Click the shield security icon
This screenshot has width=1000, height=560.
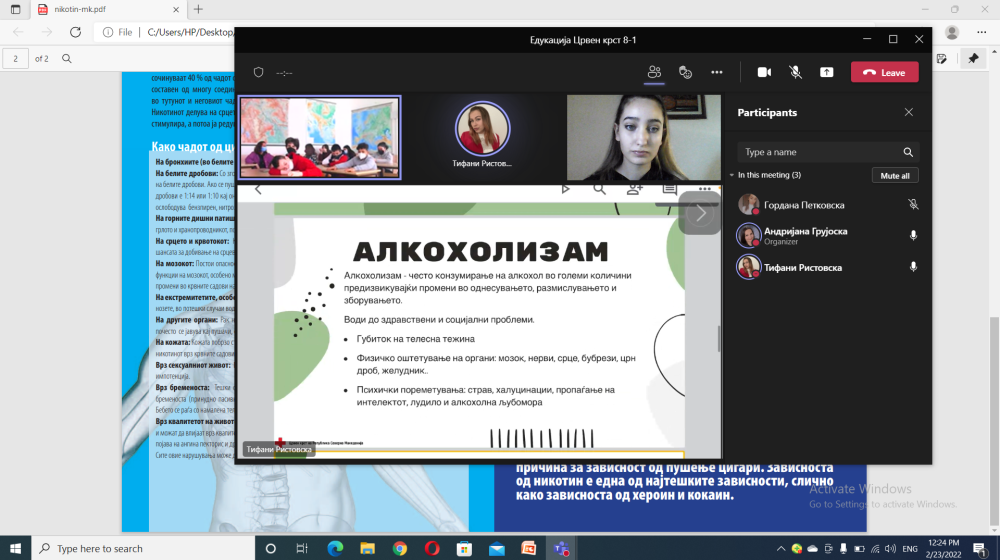[258, 72]
